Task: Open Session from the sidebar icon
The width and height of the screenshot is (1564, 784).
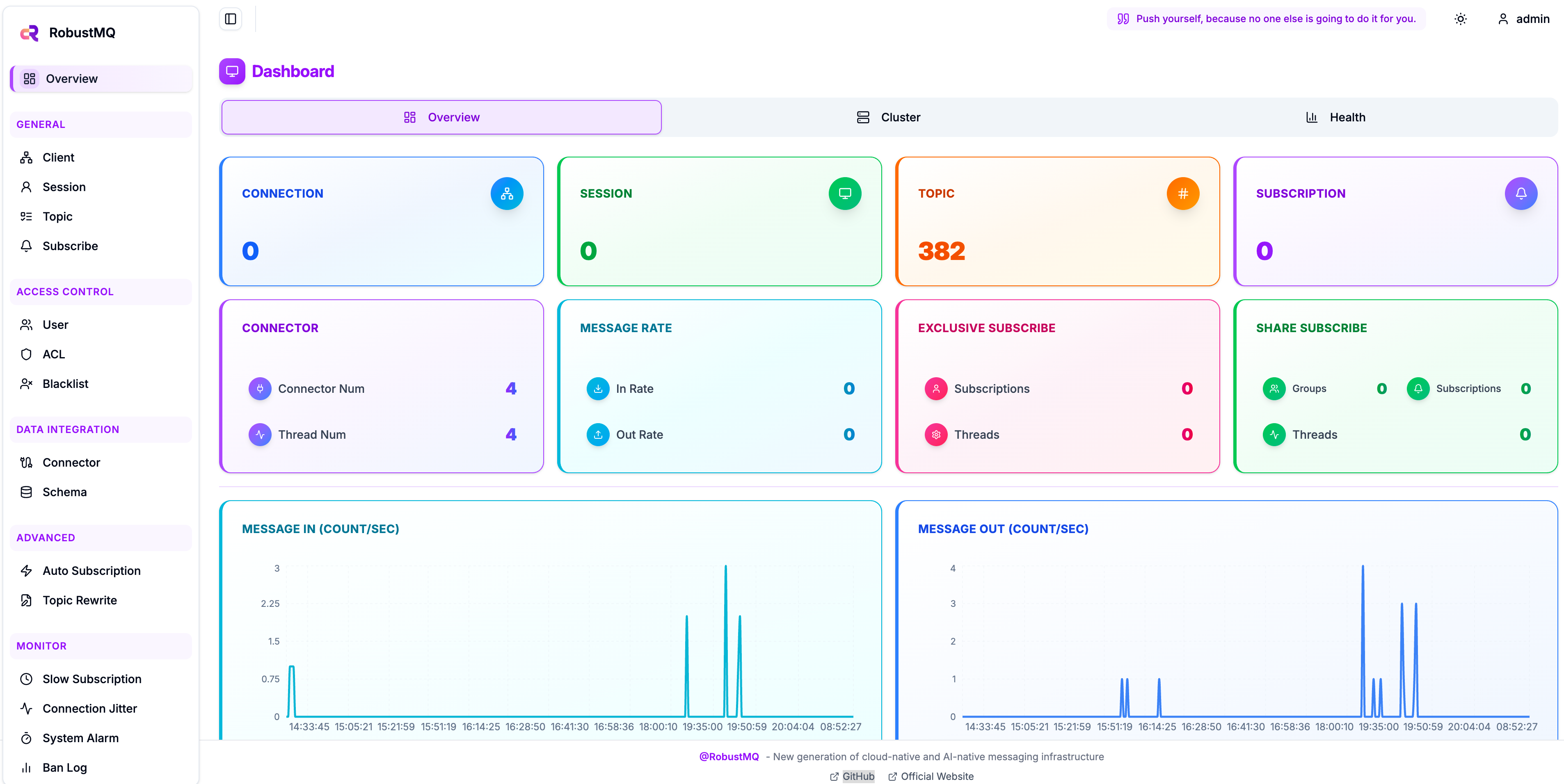Action: [x=26, y=186]
